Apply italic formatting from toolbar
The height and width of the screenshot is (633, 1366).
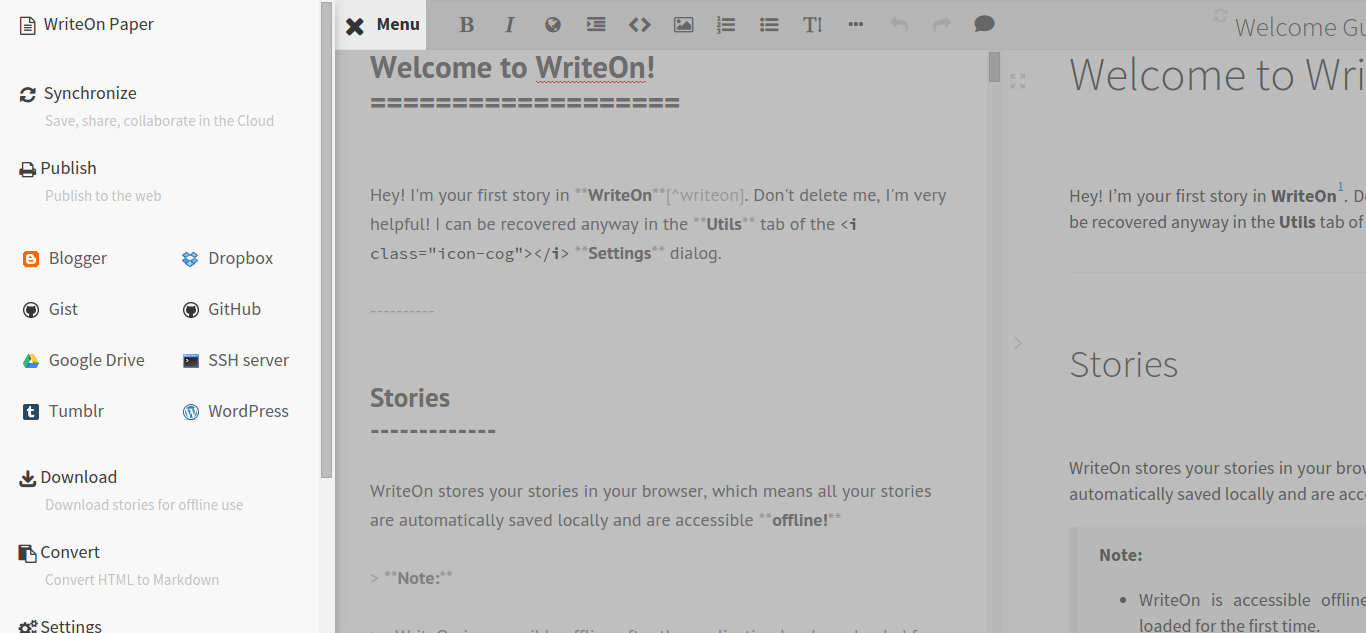pyautogui.click(x=509, y=25)
